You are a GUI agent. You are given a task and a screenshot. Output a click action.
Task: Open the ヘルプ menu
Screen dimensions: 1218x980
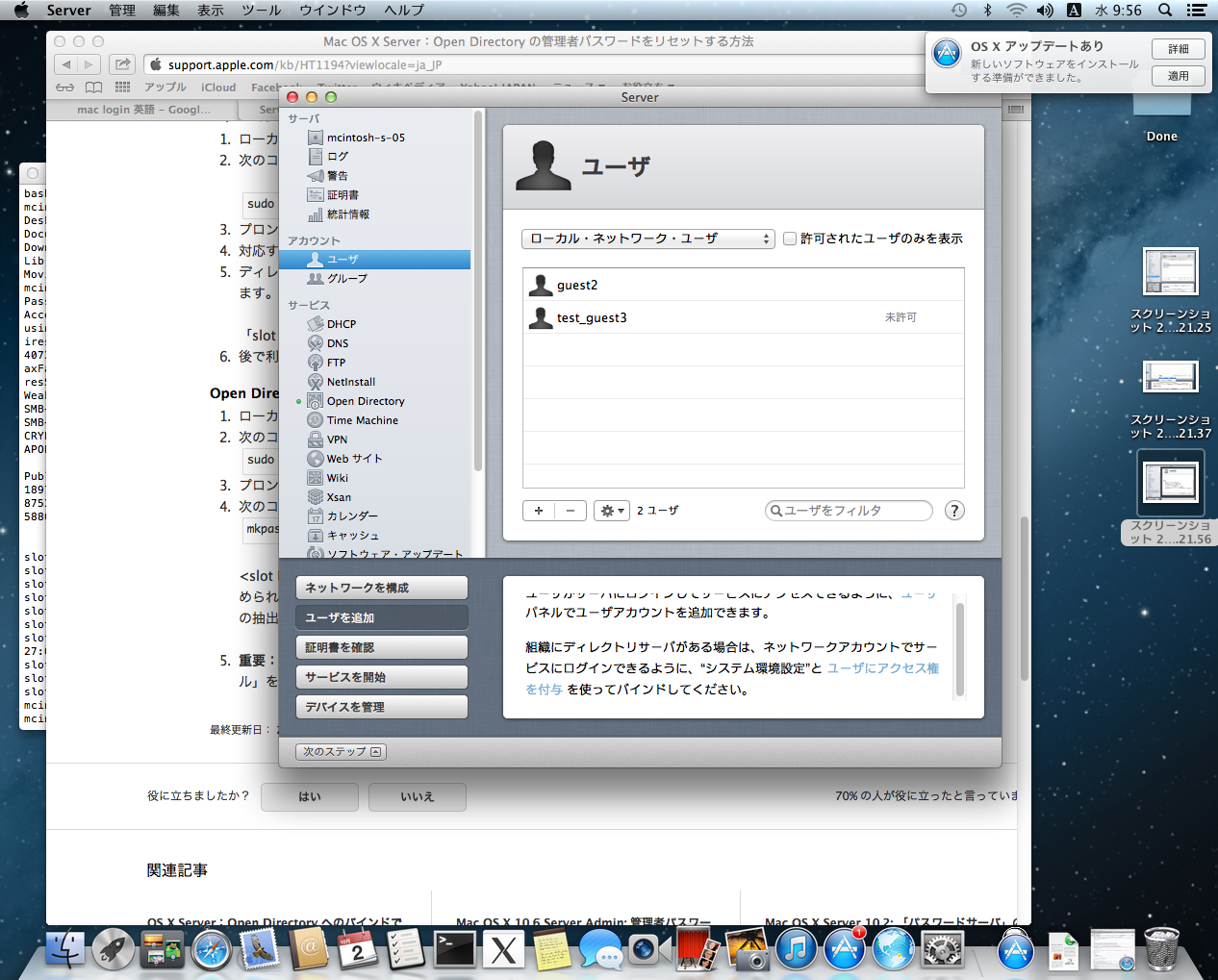coord(404,11)
